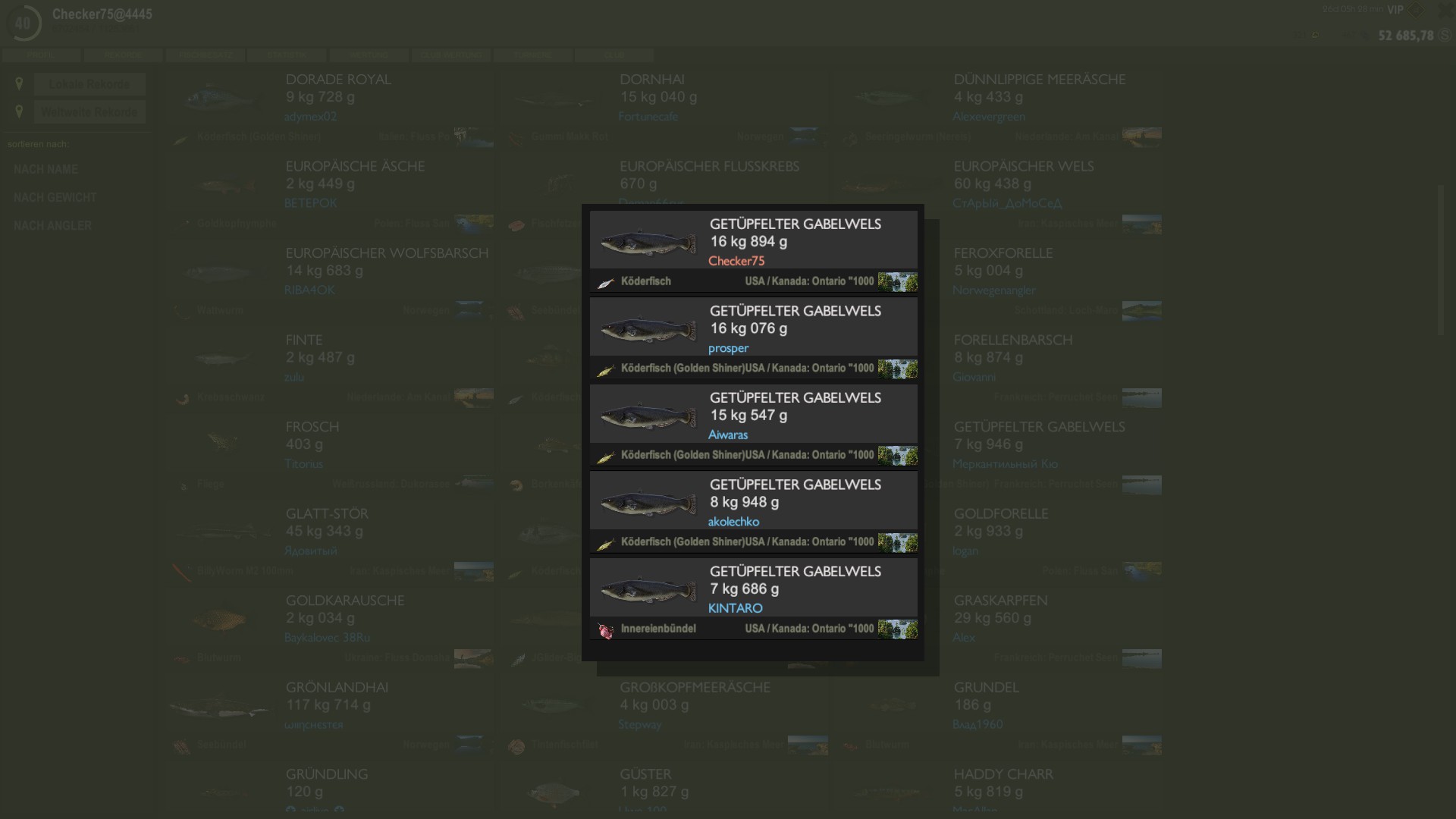Click map pin beside Weltweite Rekorde
Screen dimensions: 1456x819
coord(19,111)
